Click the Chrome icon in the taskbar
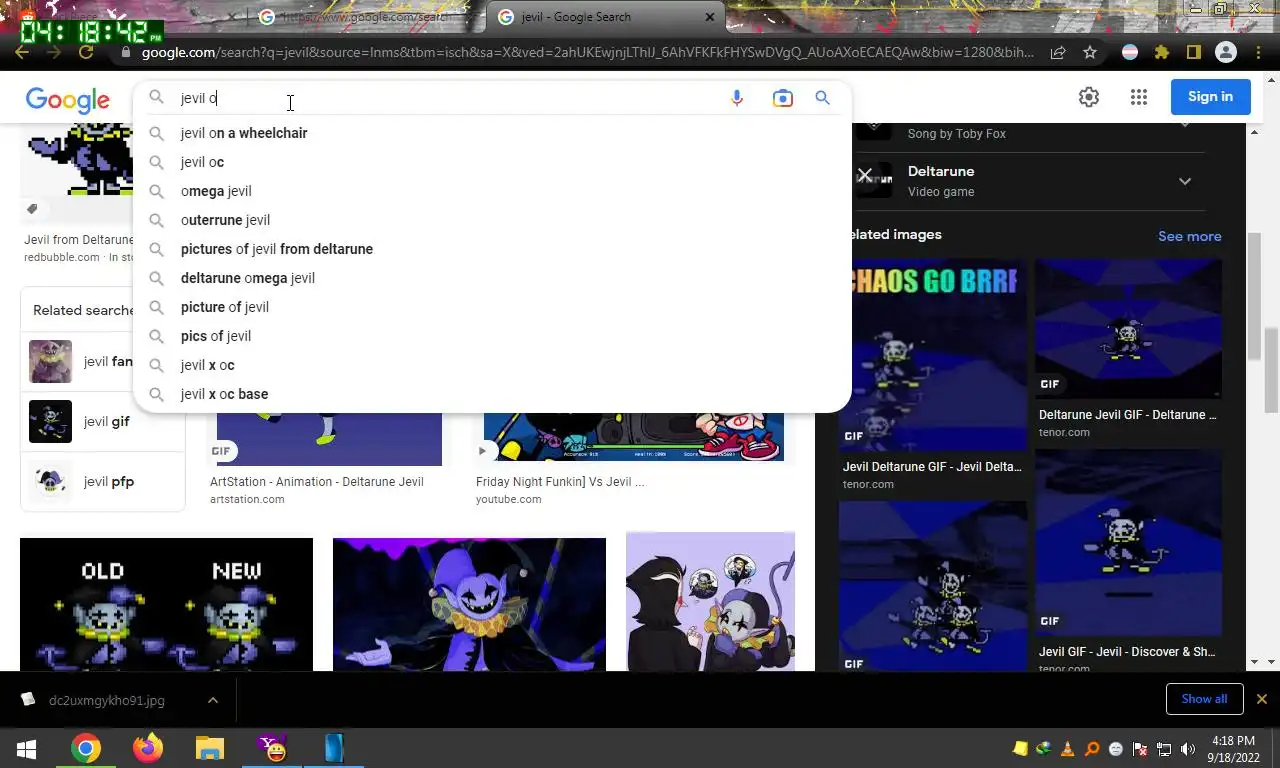Viewport: 1280px width, 768px height. coord(86,748)
